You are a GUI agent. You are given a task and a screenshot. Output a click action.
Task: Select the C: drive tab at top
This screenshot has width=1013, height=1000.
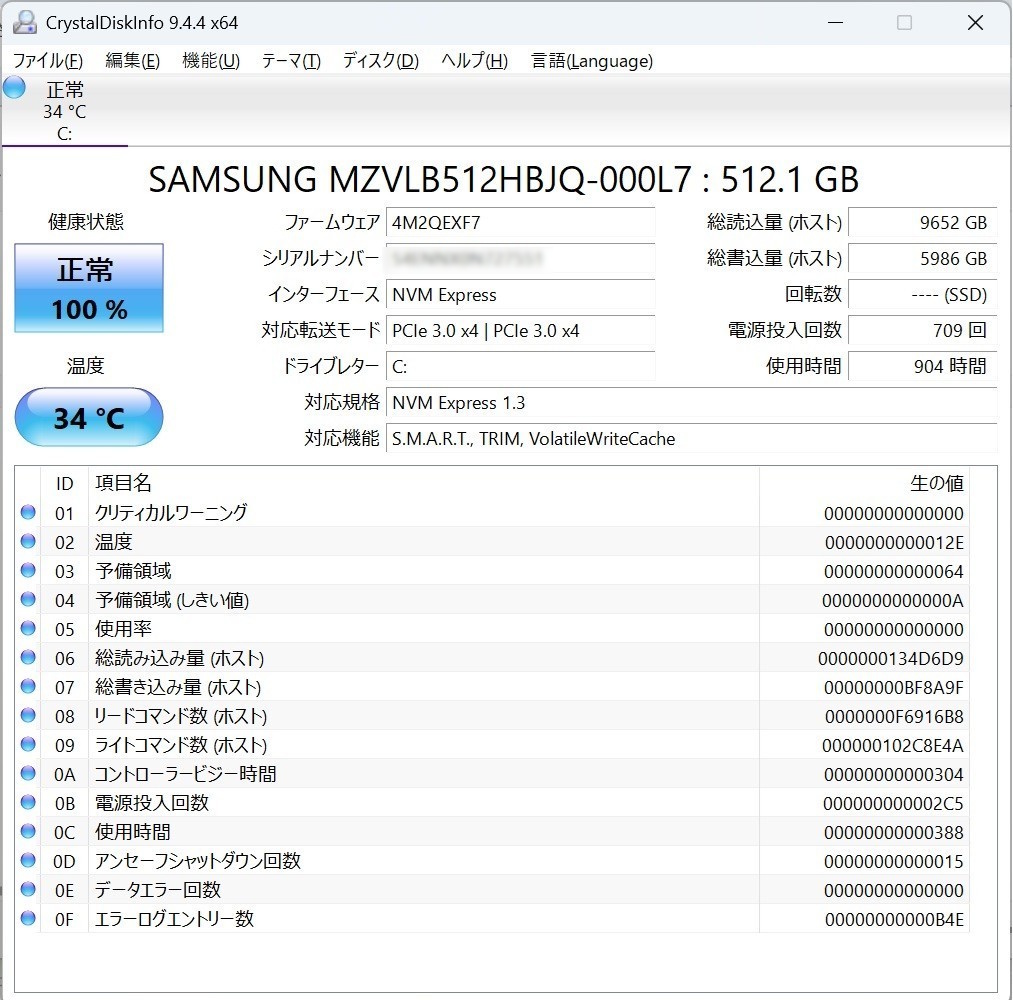coord(64,111)
